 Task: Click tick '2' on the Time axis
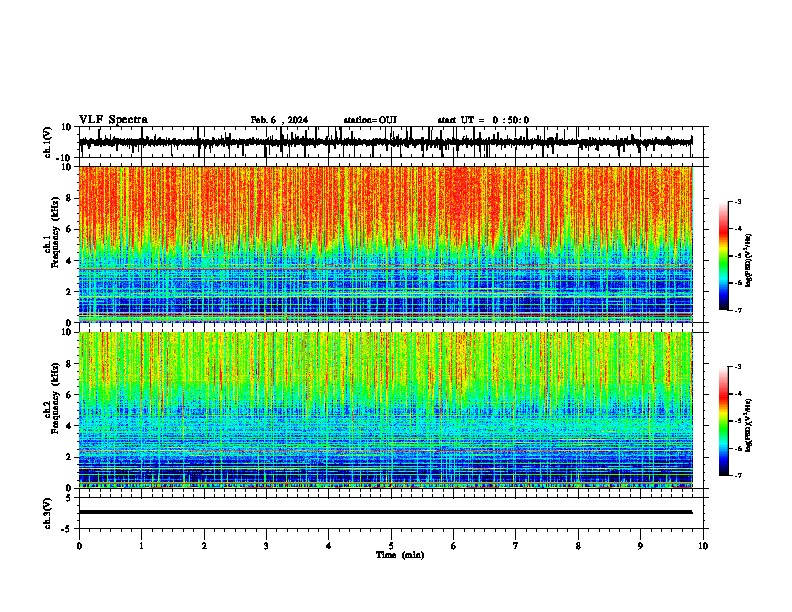pyautogui.click(x=204, y=546)
